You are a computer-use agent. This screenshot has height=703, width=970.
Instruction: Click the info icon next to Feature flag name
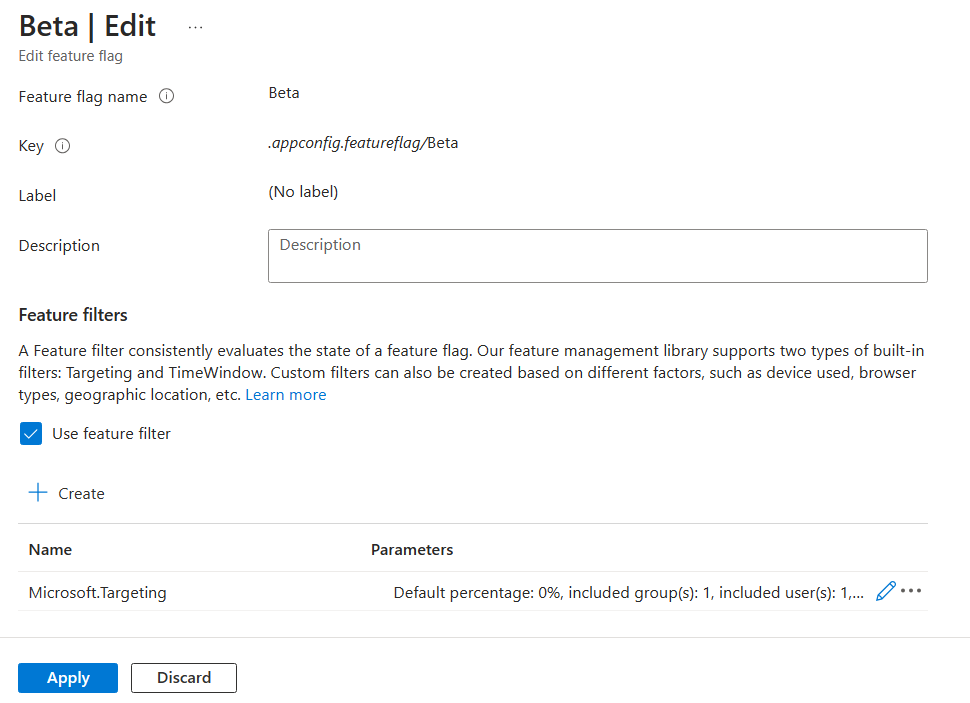coord(167,97)
